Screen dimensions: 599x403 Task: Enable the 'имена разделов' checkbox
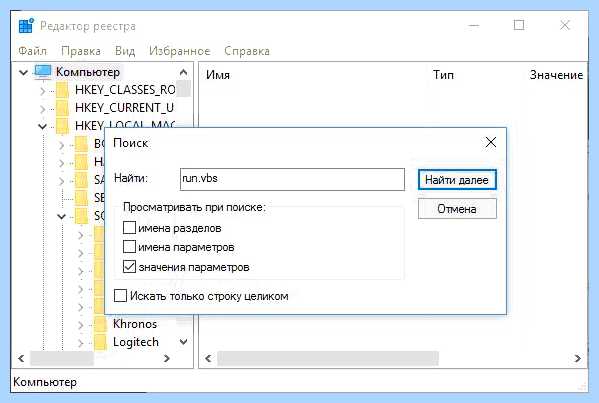[x=129, y=228]
